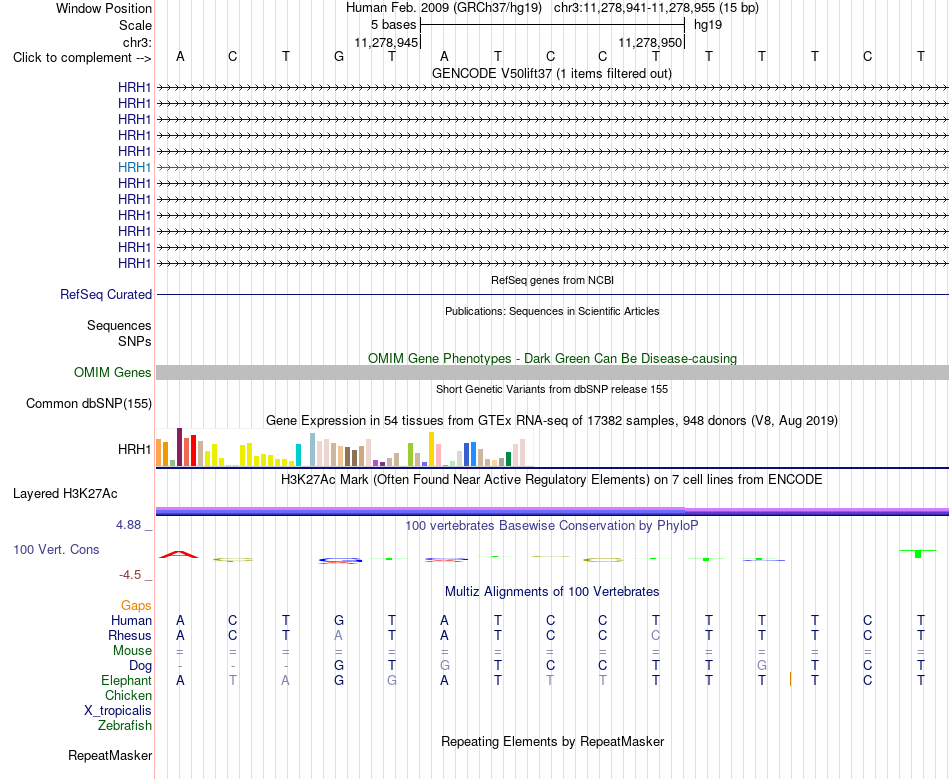Select the light-blue highlighted HRH1 transcript label
Viewport: 950px width, 779px height.
[x=135, y=167]
